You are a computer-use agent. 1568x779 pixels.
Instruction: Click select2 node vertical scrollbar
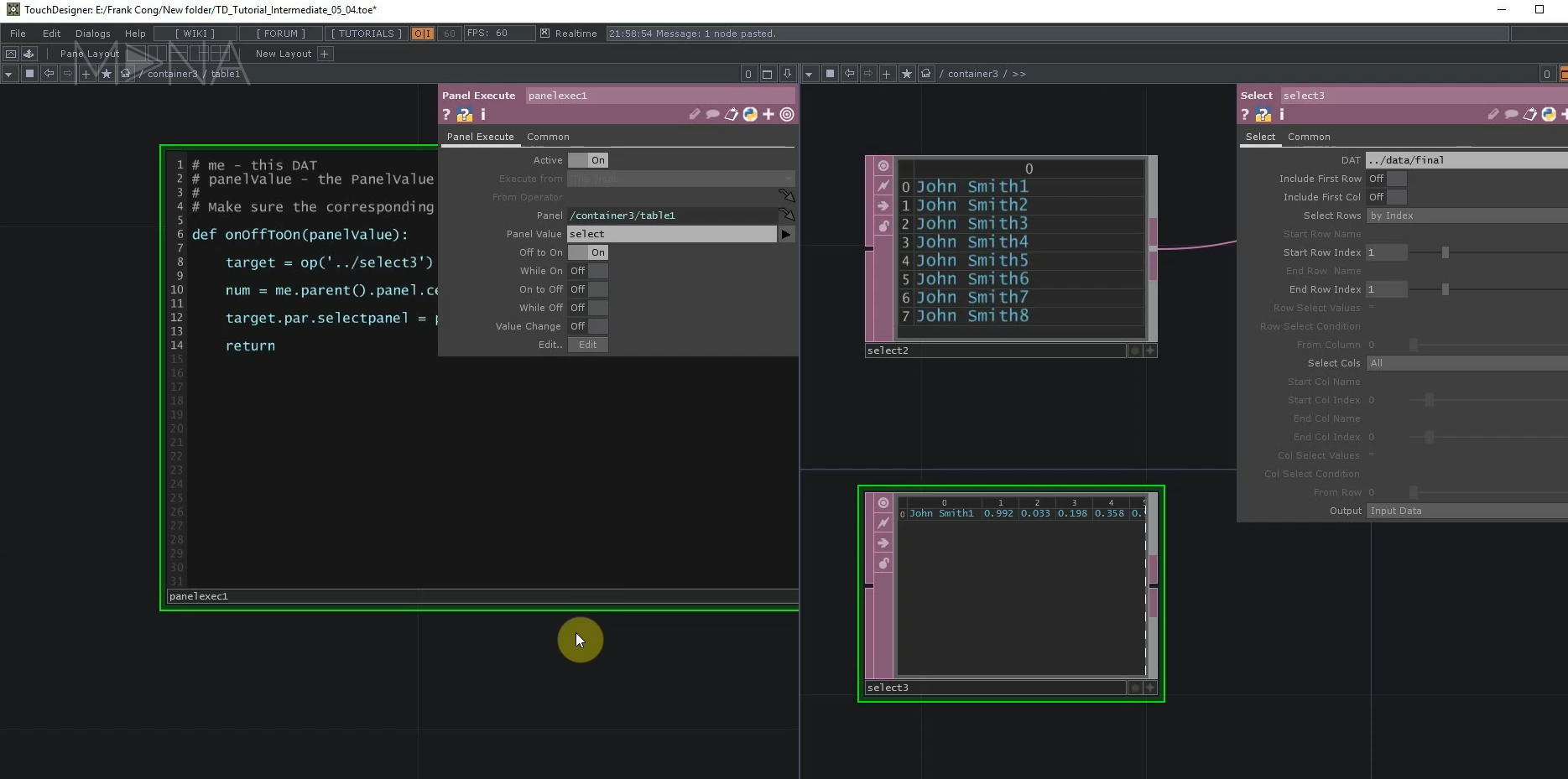tap(1153, 248)
